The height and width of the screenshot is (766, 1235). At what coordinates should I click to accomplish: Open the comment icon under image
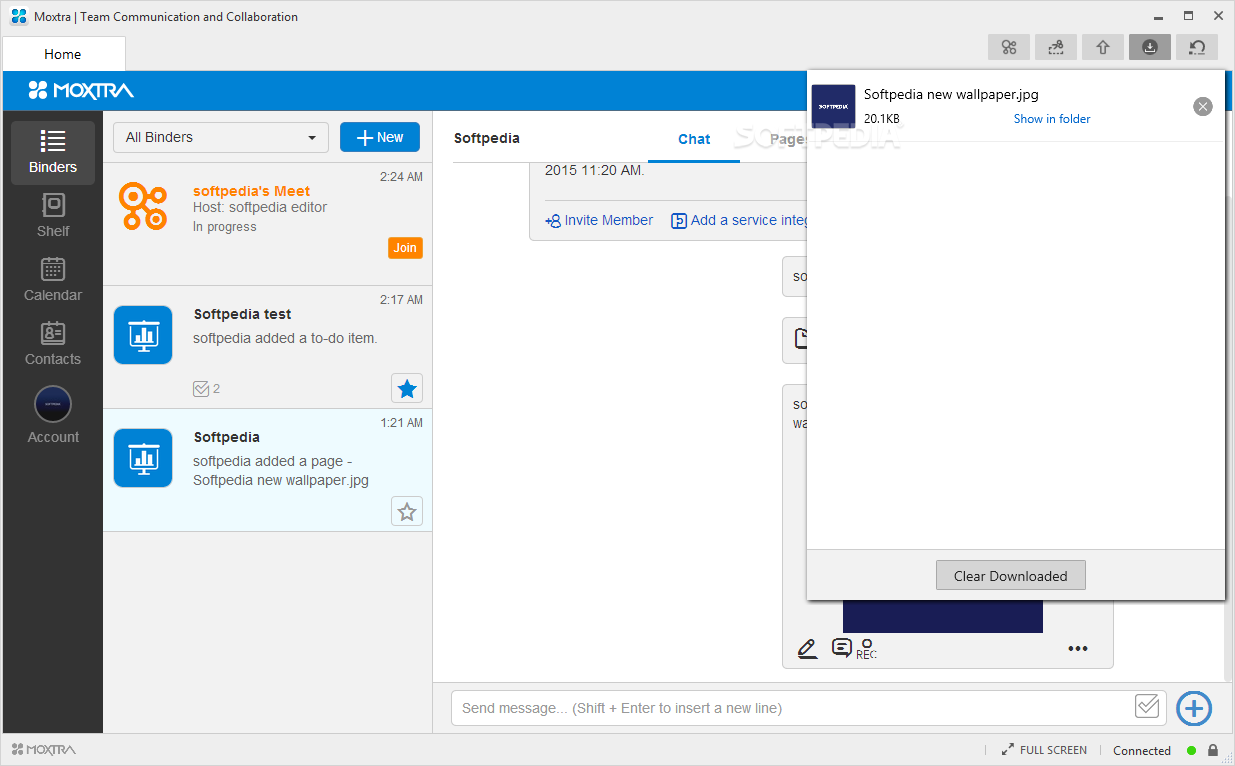[x=842, y=648]
